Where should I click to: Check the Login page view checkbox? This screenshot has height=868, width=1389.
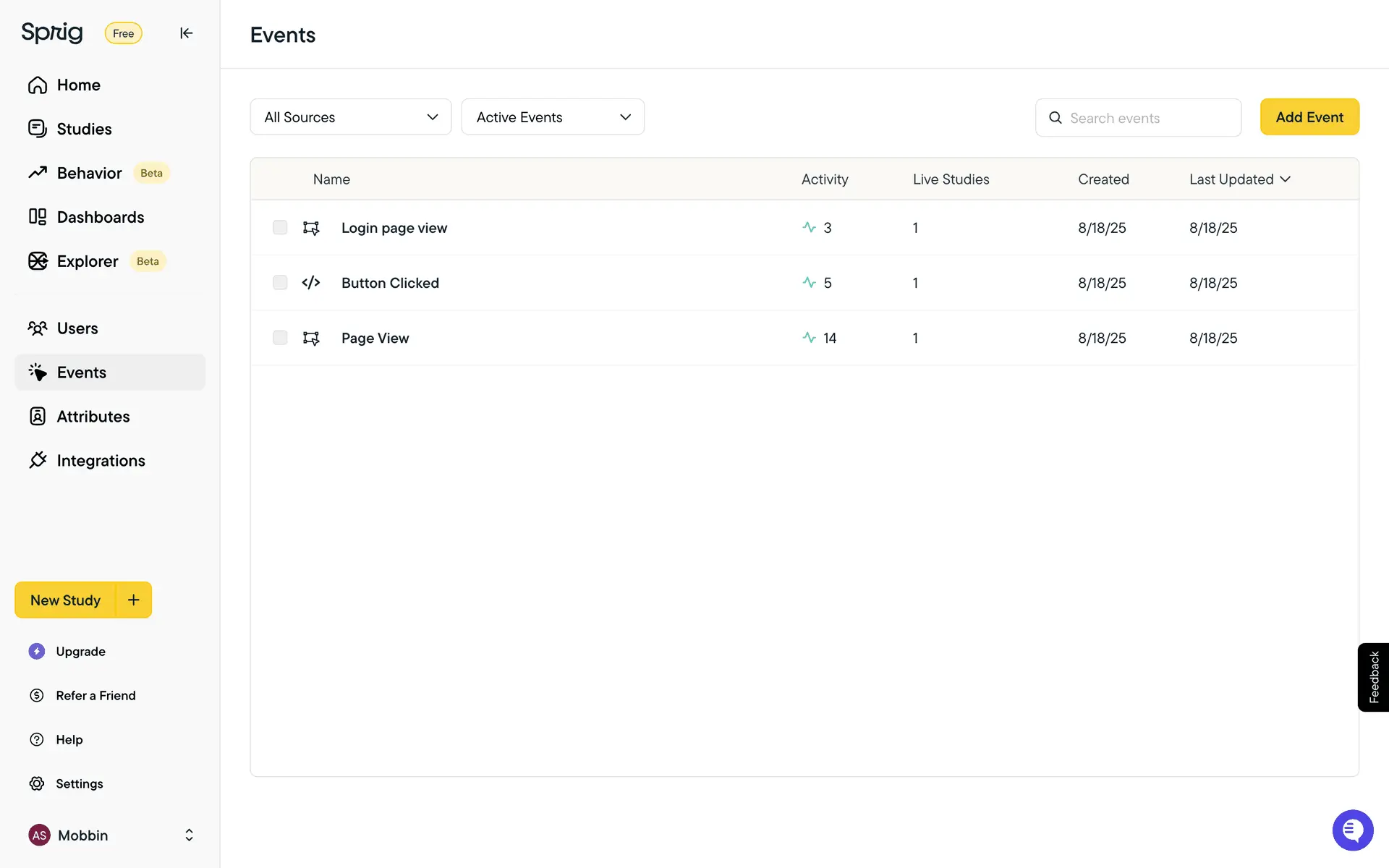coord(280,228)
